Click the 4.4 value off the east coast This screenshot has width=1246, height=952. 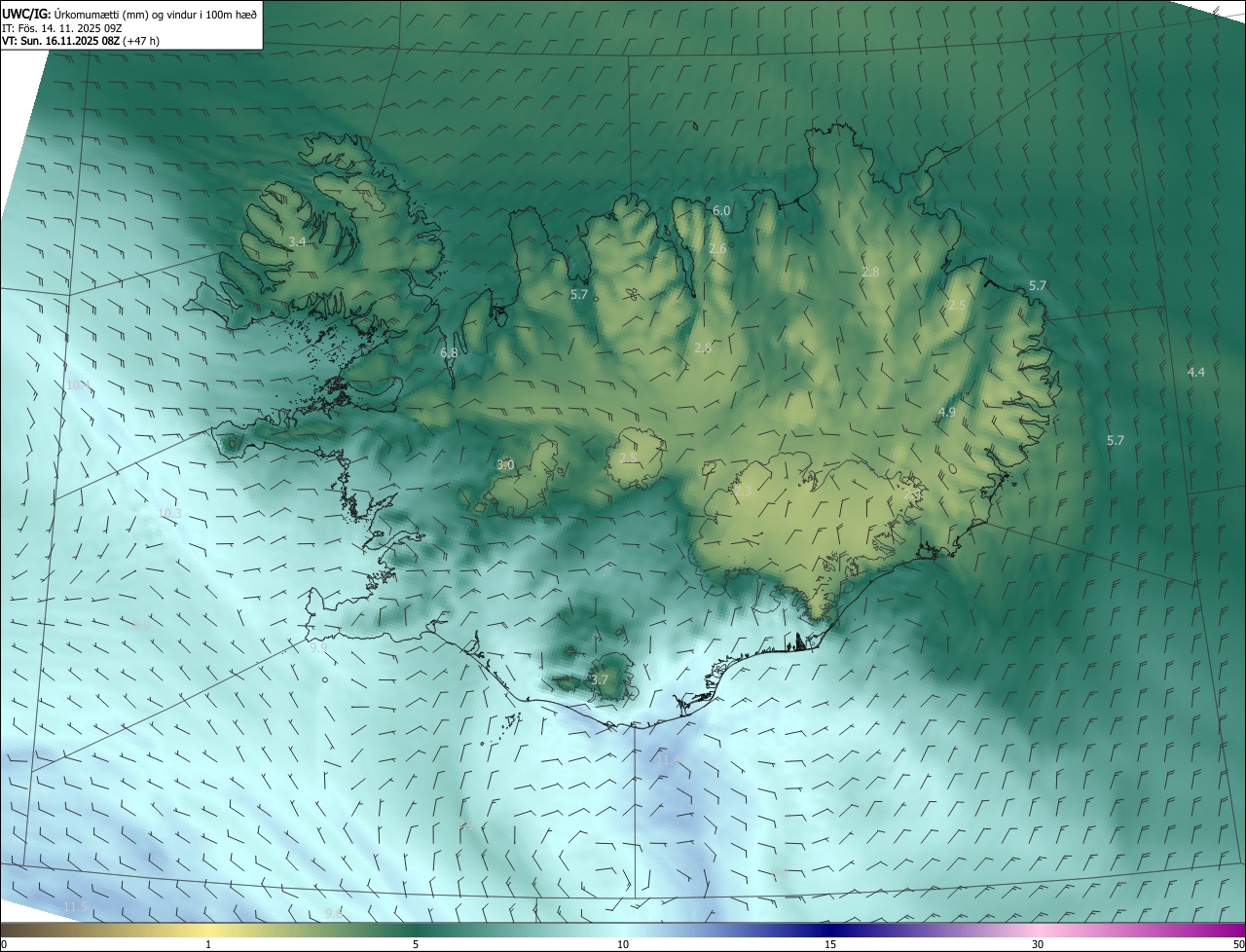(1196, 372)
